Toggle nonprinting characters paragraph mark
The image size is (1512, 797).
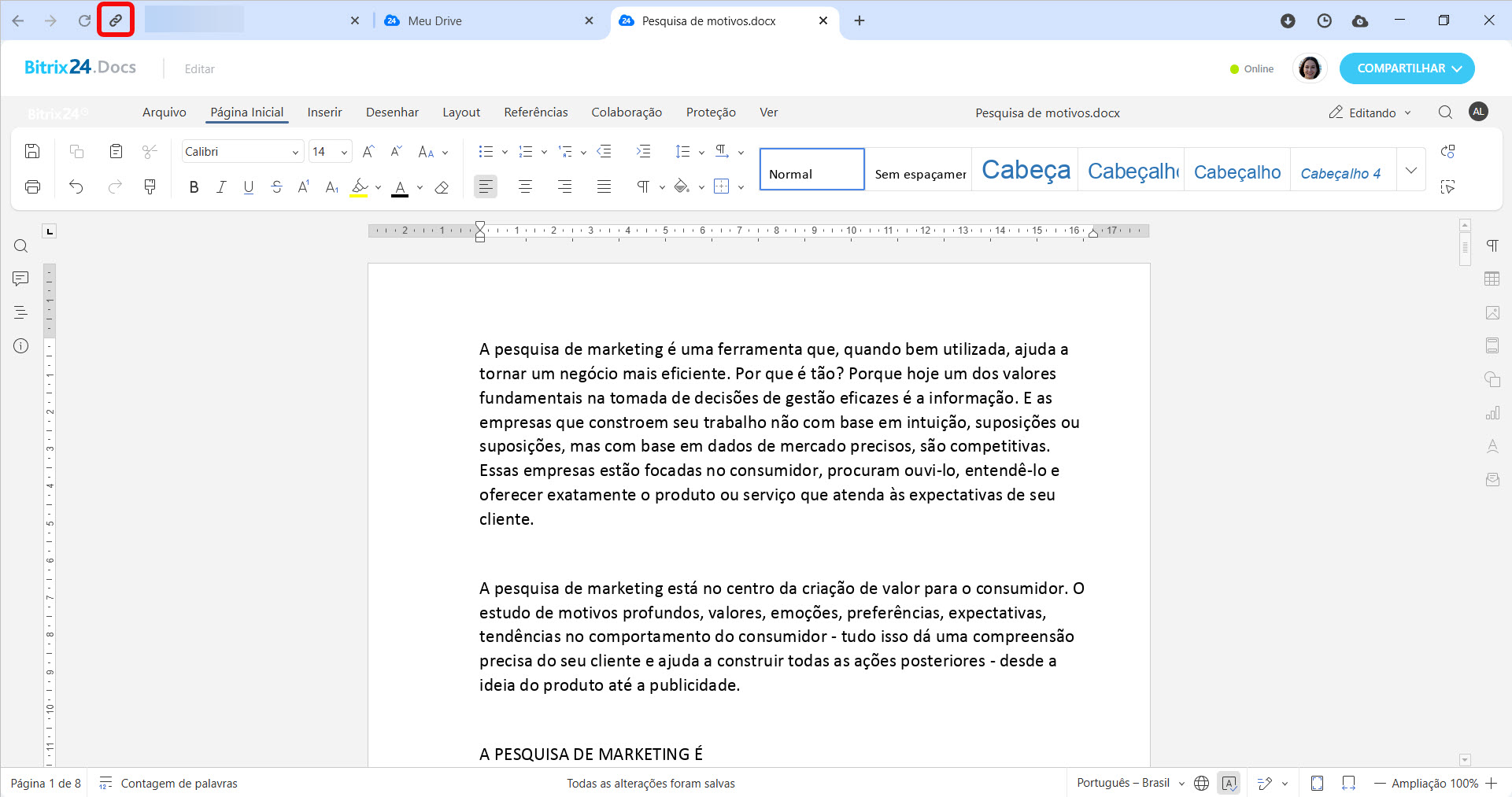click(x=643, y=186)
